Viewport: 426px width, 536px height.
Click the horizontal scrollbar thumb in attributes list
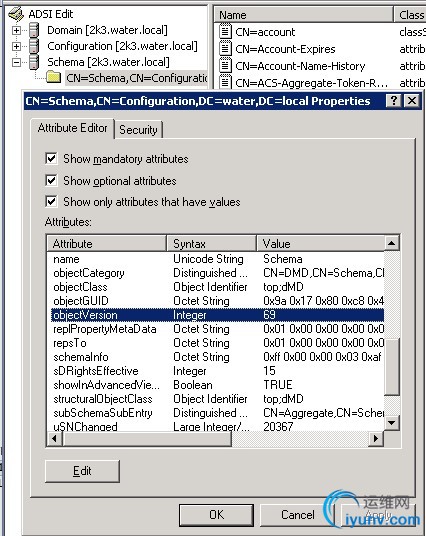[x=147, y=438]
